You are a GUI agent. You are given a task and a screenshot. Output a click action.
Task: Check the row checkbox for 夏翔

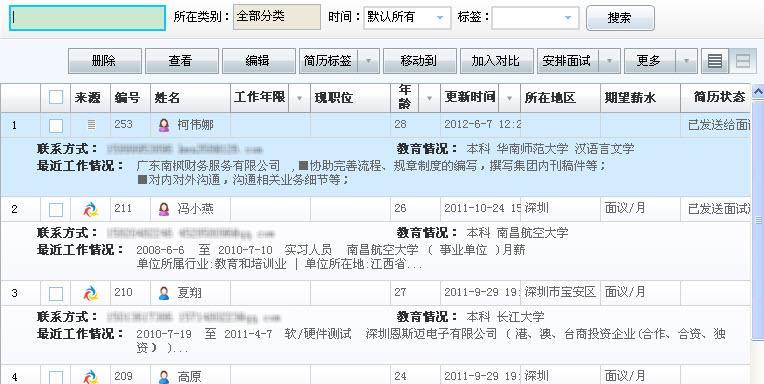pos(56,293)
